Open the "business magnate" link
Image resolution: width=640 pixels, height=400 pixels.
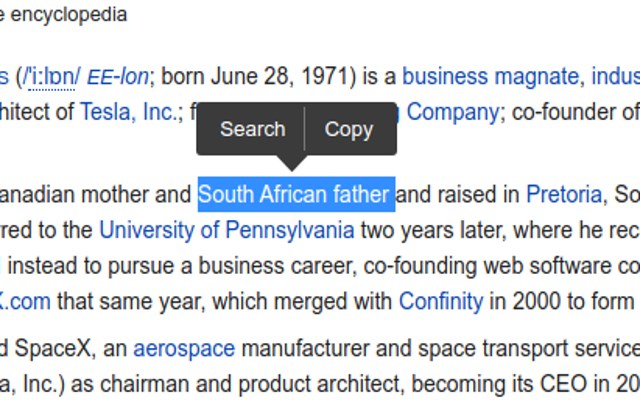[x=490, y=77]
